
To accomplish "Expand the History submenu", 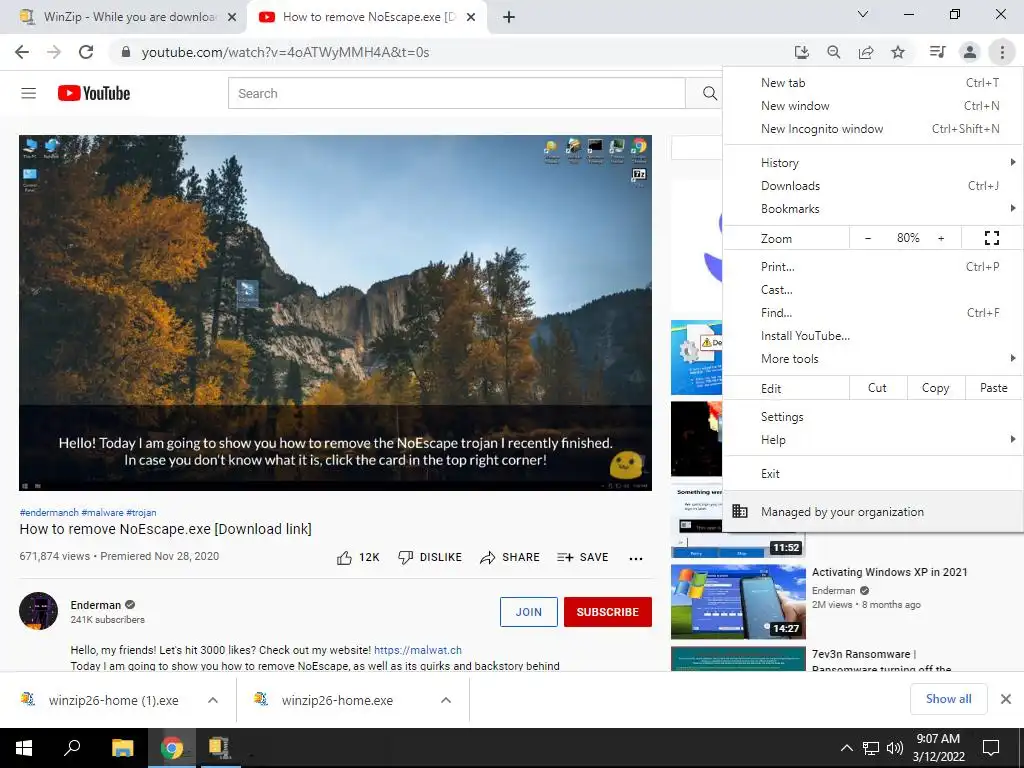I will point(872,163).
